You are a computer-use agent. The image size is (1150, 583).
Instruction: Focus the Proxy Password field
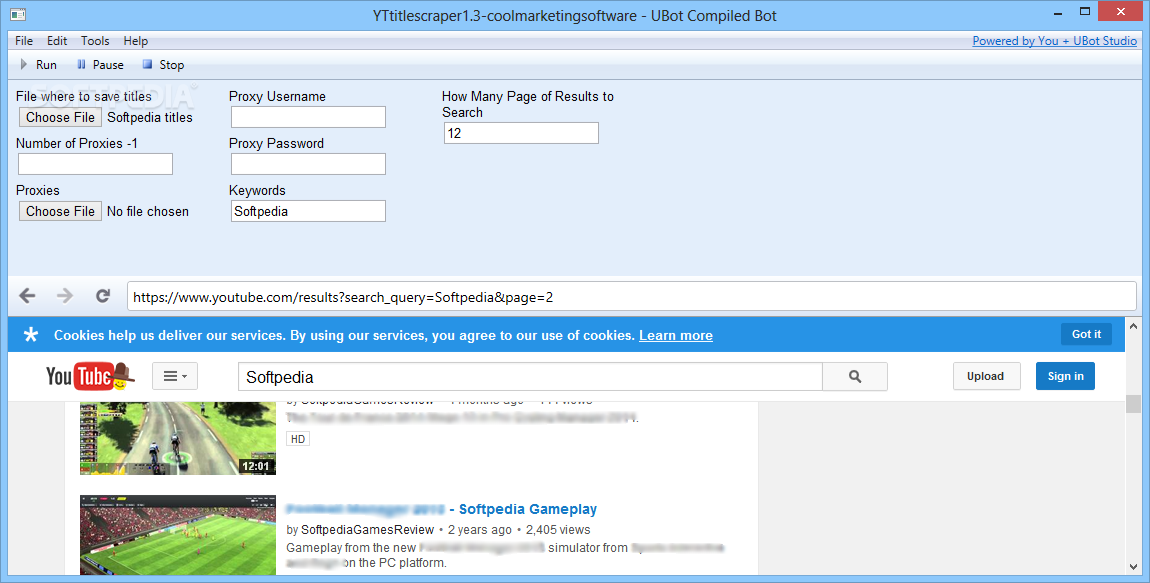point(308,164)
